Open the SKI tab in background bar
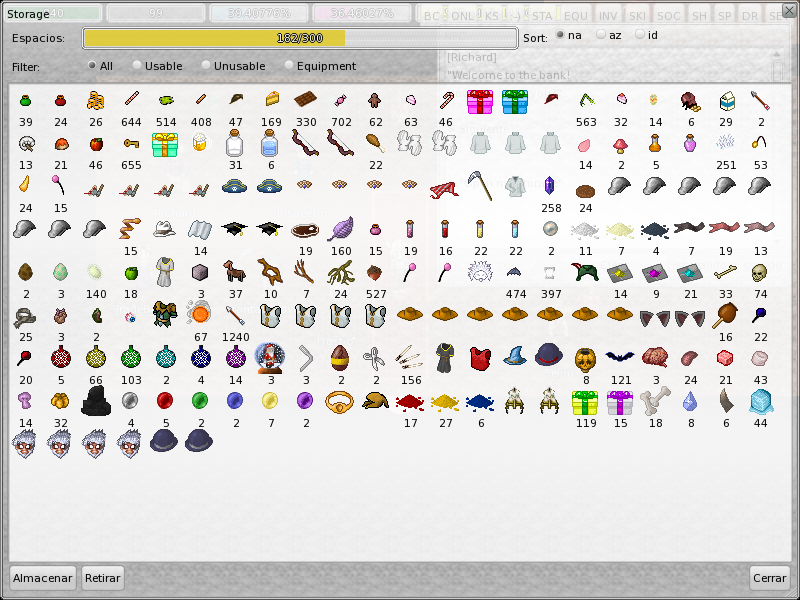Screen dimensions: 800x600 pos(637,16)
